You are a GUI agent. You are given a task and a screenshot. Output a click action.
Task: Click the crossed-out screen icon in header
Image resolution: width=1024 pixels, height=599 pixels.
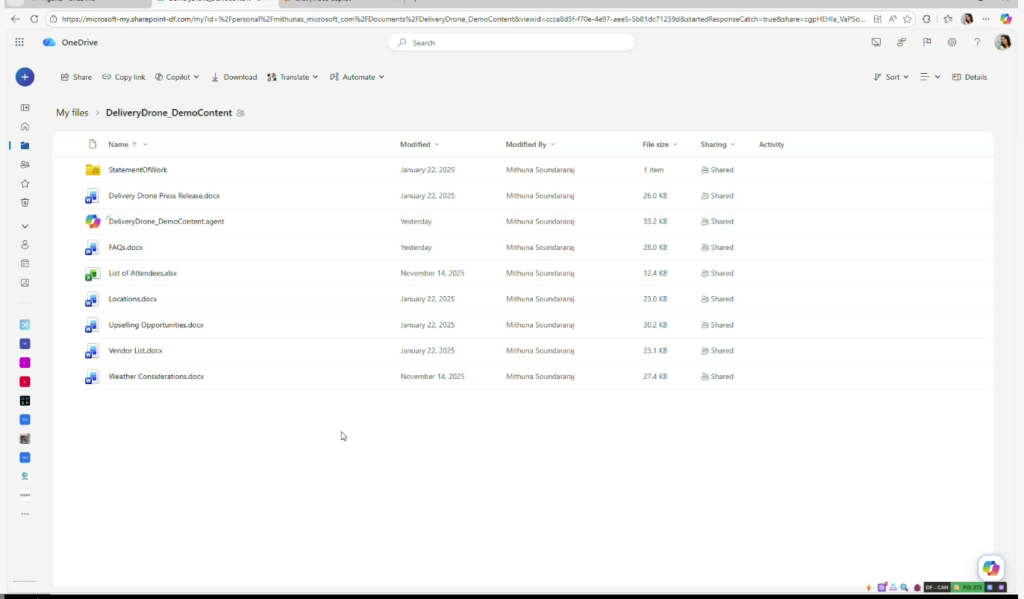(x=876, y=42)
